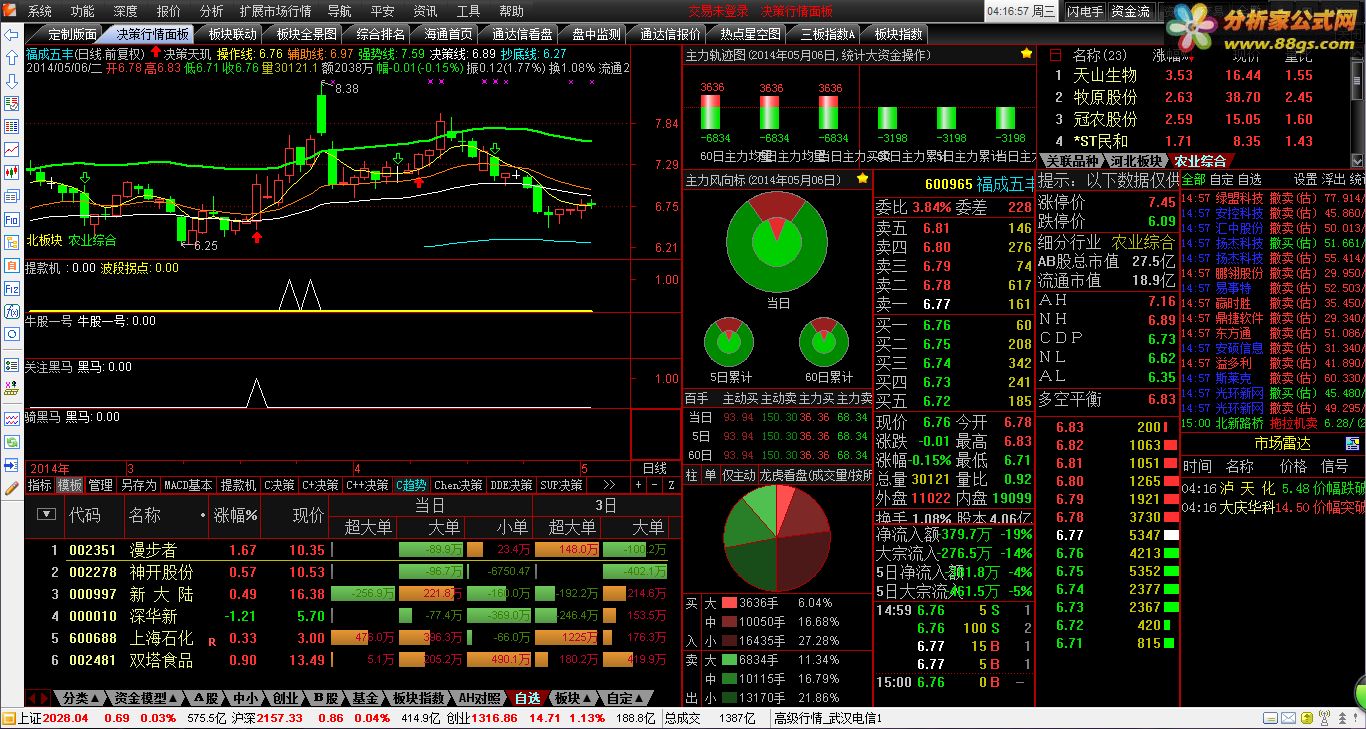Open the 分析 menu
1366x729 pixels.
tap(211, 11)
